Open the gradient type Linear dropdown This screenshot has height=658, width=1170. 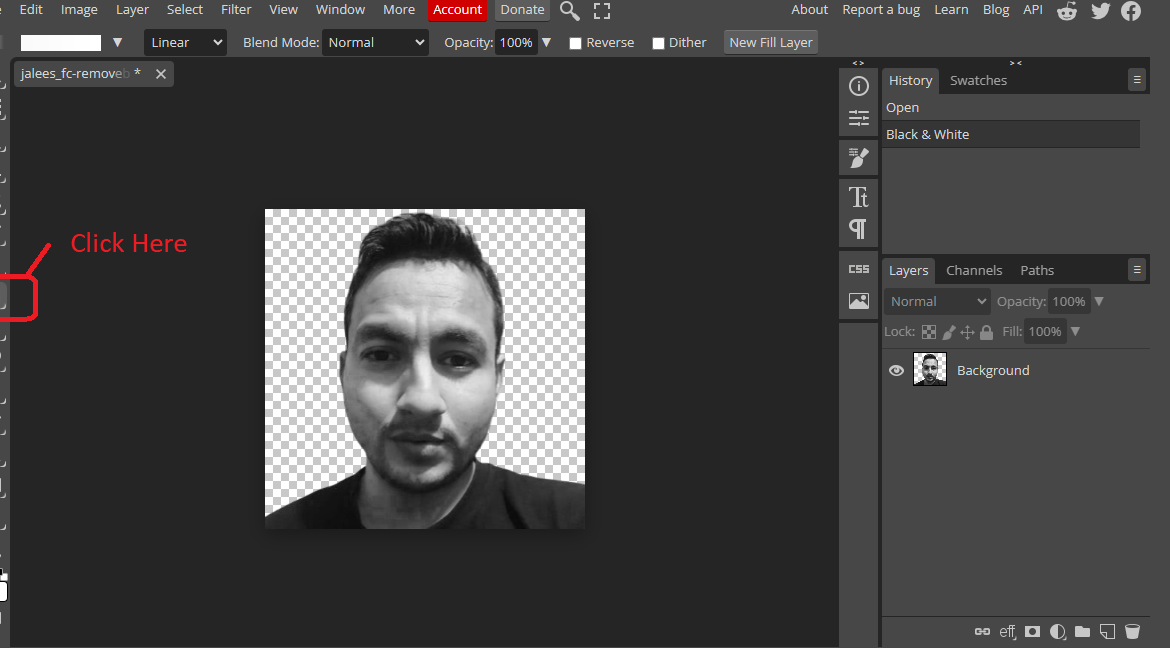[186, 43]
